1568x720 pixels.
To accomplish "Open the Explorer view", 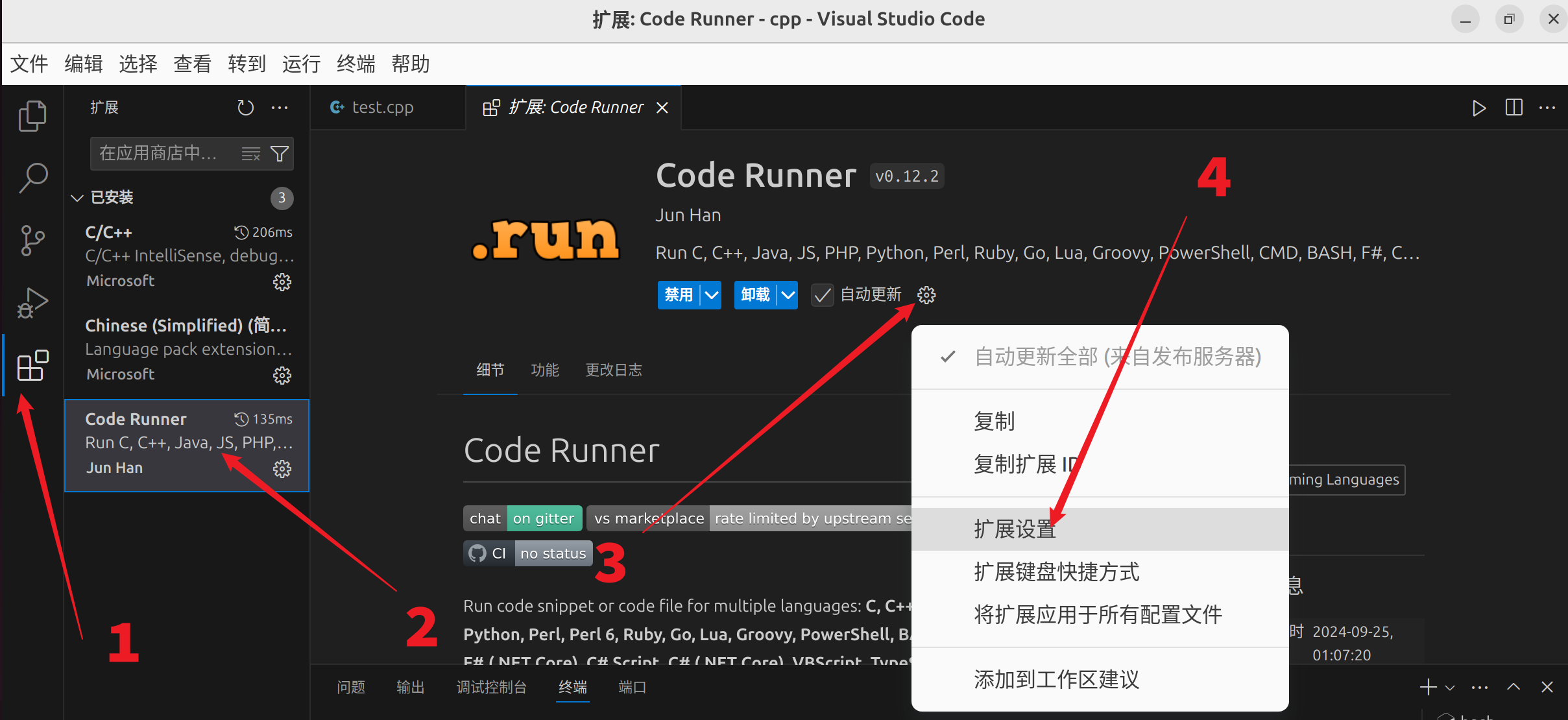I will tap(31, 114).
